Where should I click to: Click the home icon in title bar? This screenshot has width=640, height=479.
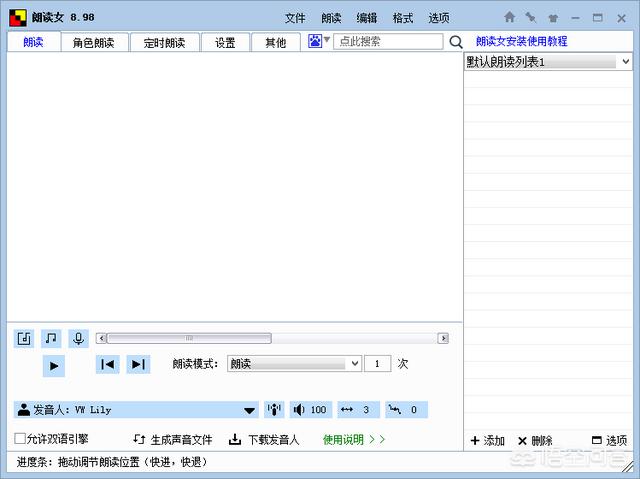509,17
